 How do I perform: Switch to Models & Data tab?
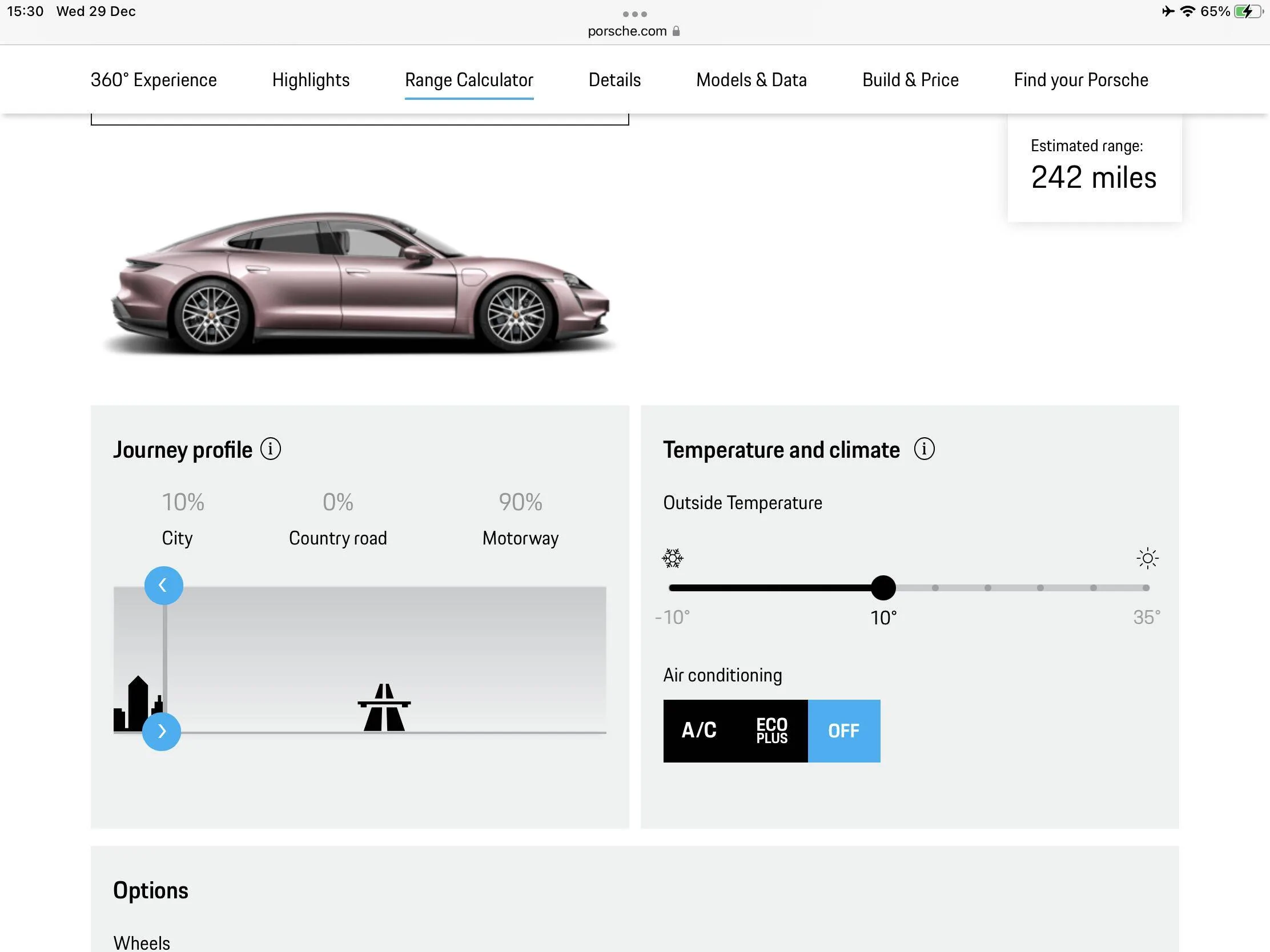751,80
